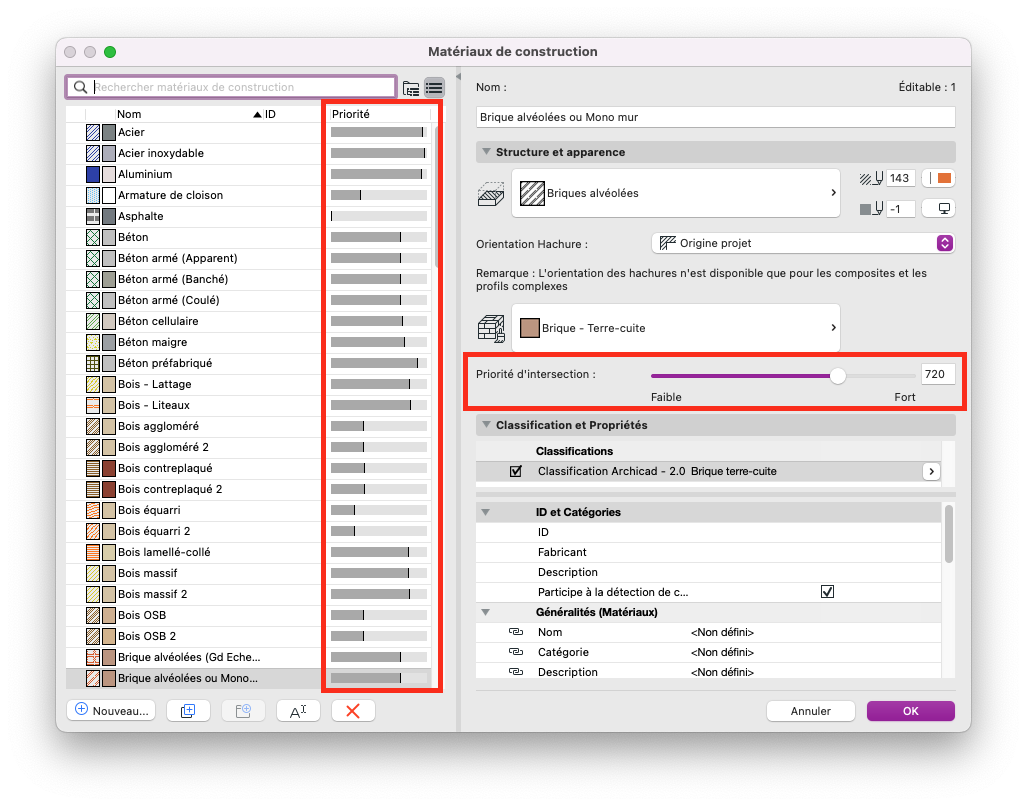Screen dimensions: 1027x806
Task: Click the add-to-folder icon button
Action: point(243,710)
